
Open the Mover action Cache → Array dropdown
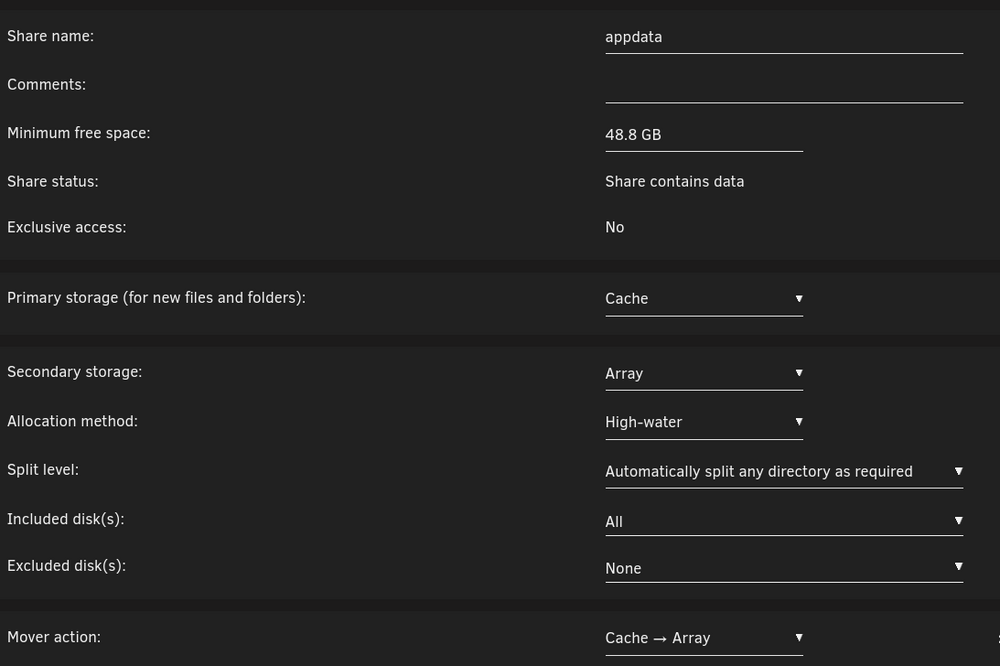[x=704, y=639]
